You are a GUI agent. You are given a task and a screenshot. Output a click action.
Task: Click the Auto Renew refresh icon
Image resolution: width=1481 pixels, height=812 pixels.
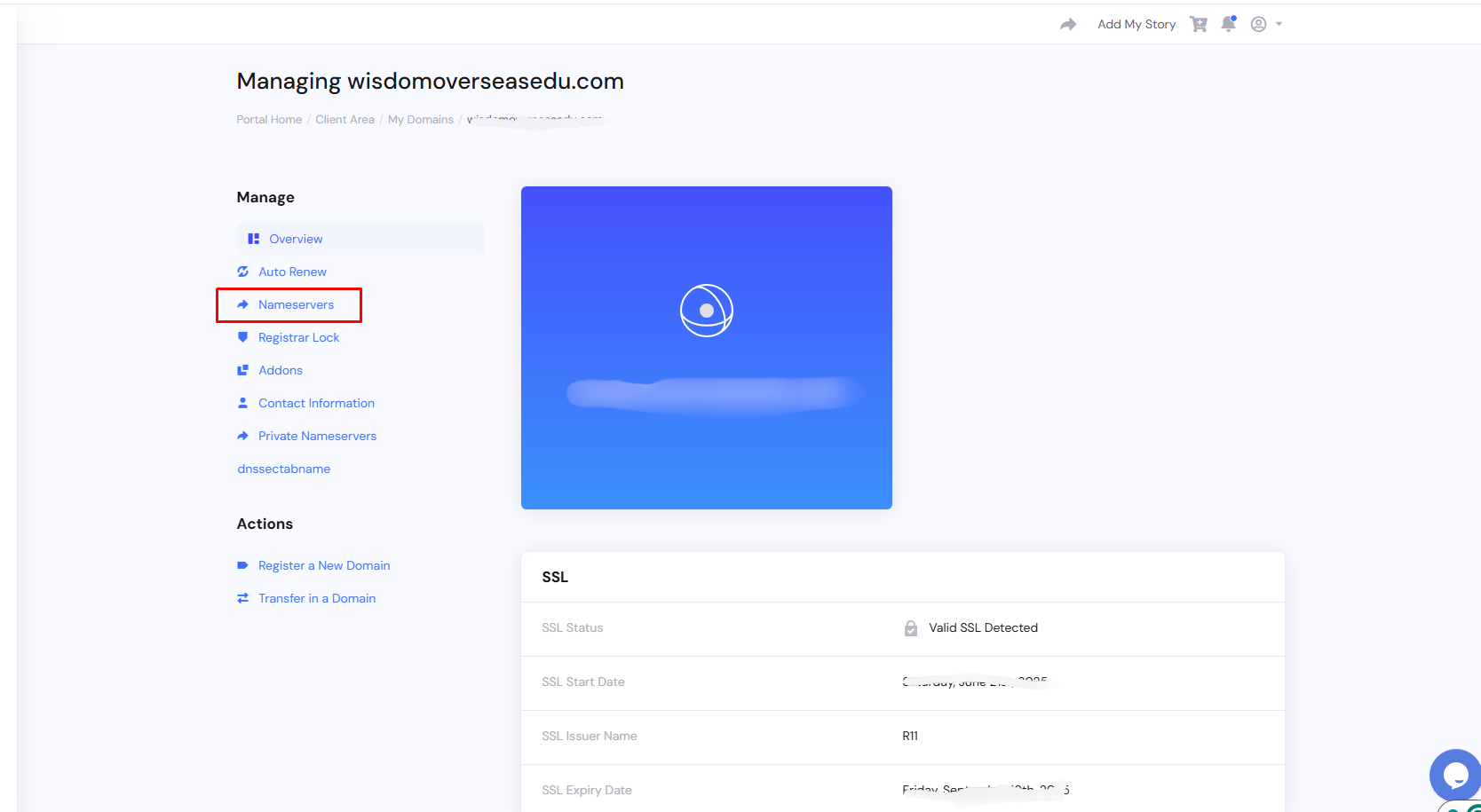pos(243,272)
